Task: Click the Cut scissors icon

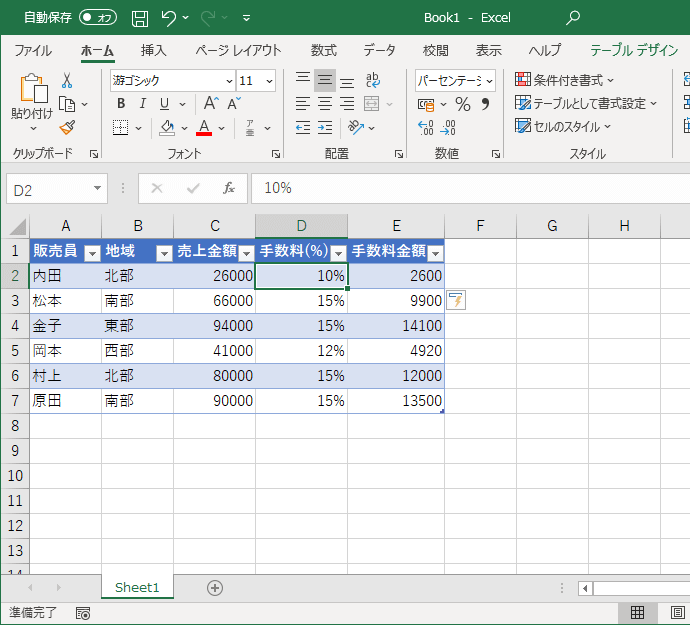Action: pos(67,81)
